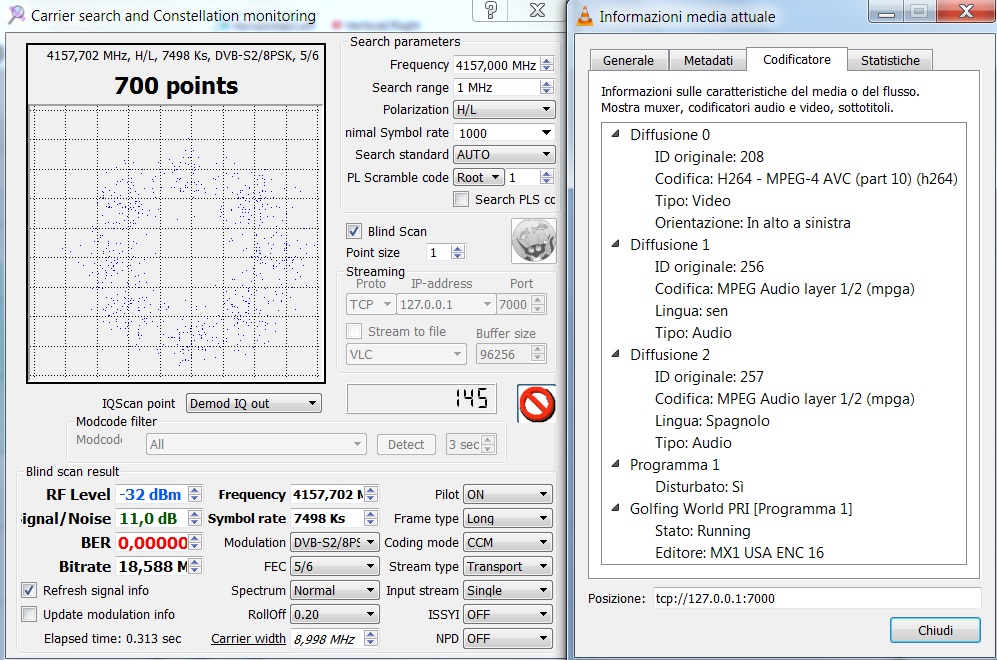Screen dimensions: 997x660
Task: Collapse the Programma 1 tree node
Action: (615, 464)
